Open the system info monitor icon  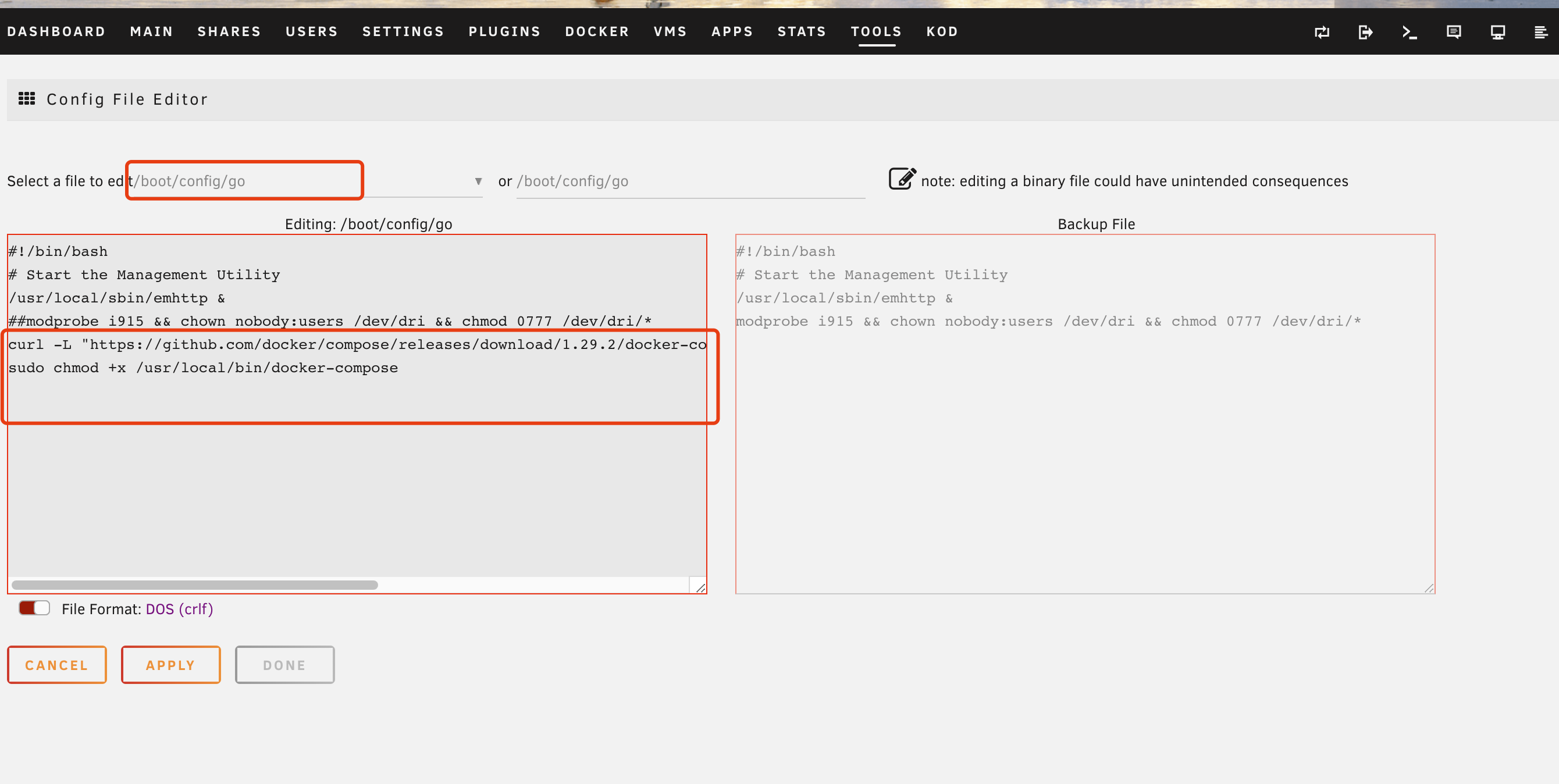[x=1498, y=32]
